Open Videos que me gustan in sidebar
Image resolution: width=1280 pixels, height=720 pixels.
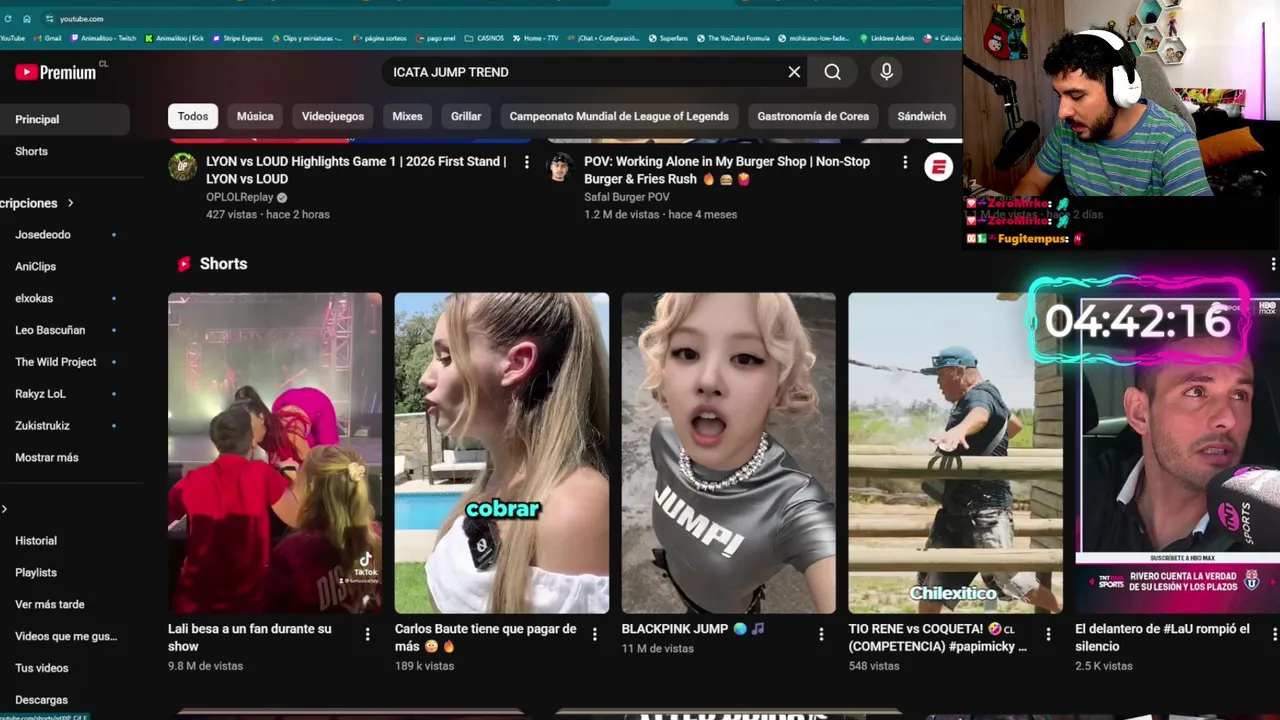pyautogui.click(x=64, y=636)
